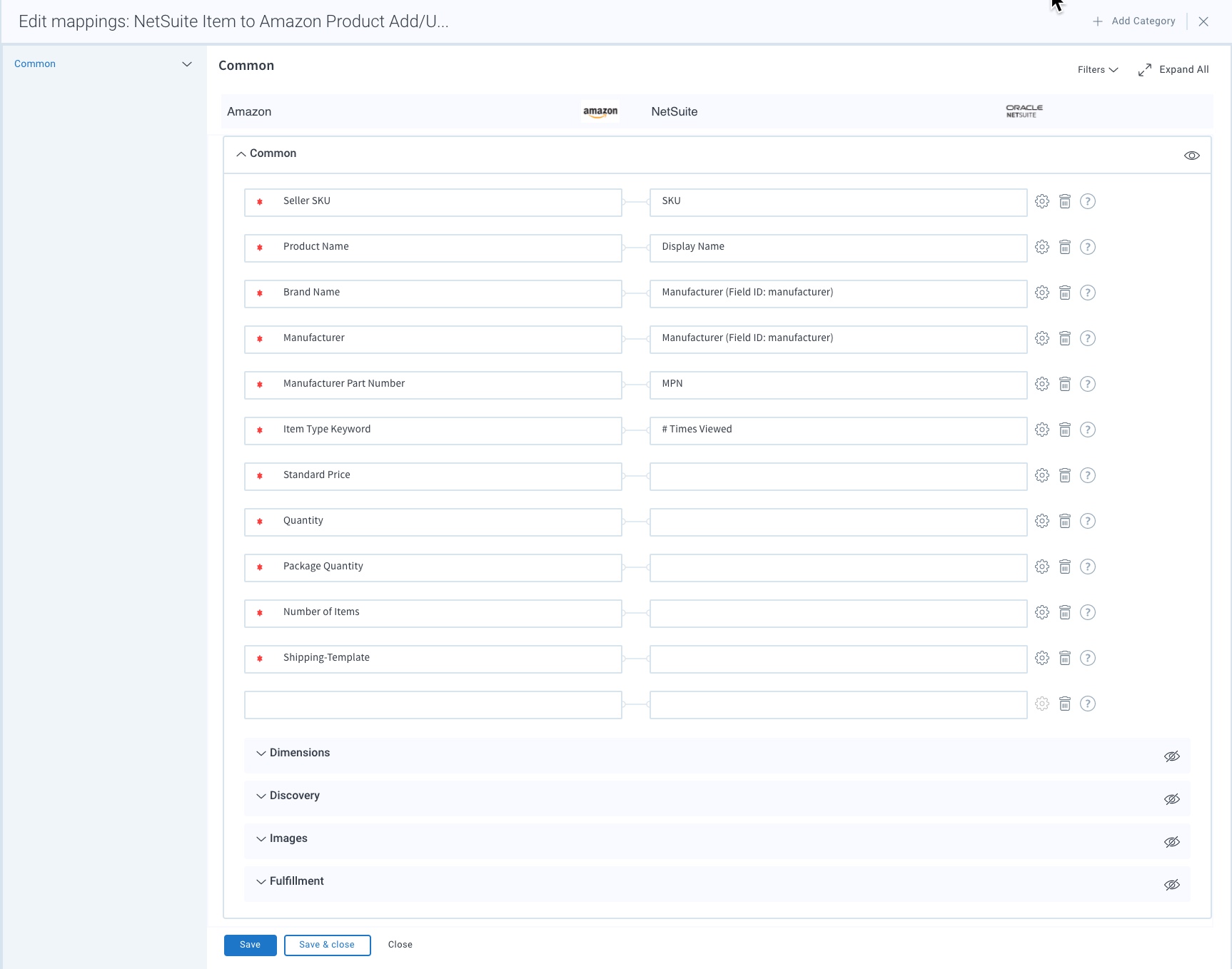Click the Shipping-Template Amazon field
The width and height of the screenshot is (1232, 969).
(x=433, y=659)
